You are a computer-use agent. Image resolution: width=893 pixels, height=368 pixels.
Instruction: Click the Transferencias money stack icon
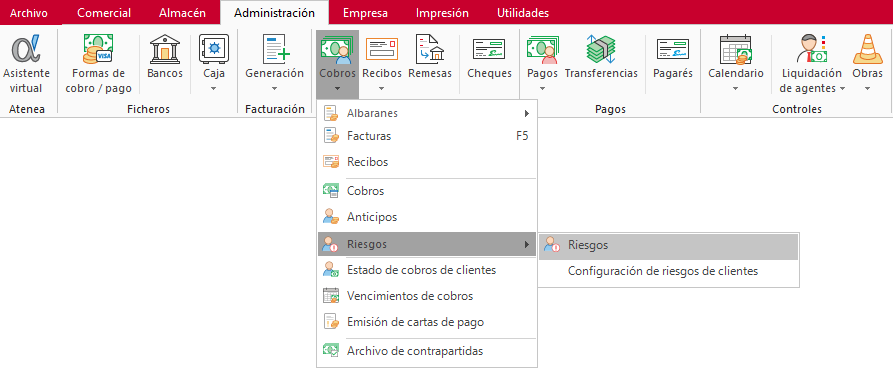coord(601,49)
